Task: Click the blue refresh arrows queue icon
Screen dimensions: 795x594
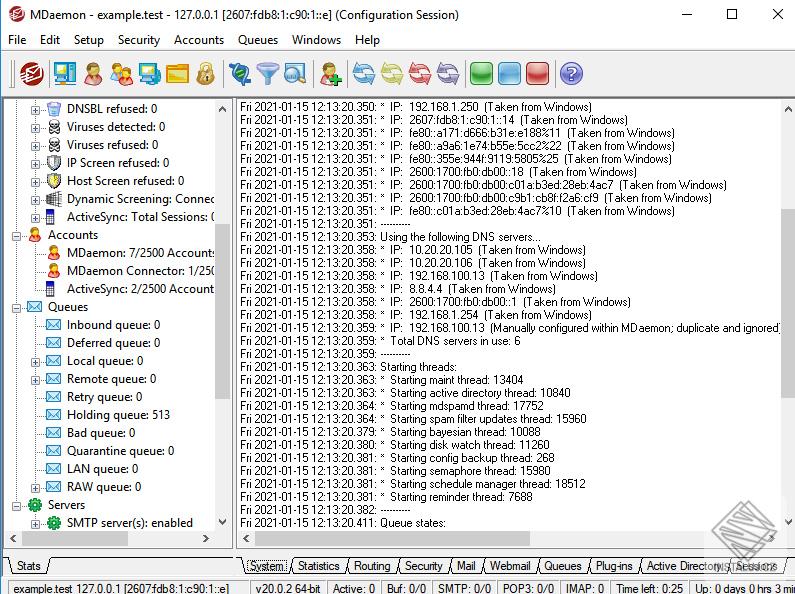Action: pyautogui.click(x=364, y=73)
